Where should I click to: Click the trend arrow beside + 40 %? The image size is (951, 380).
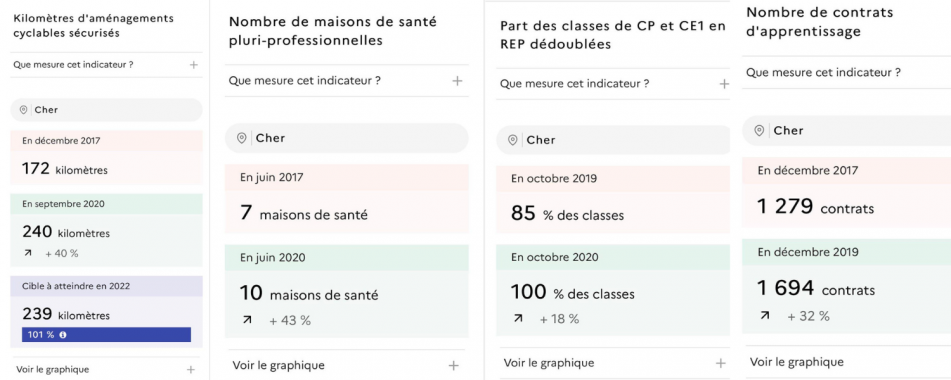tap(27, 253)
